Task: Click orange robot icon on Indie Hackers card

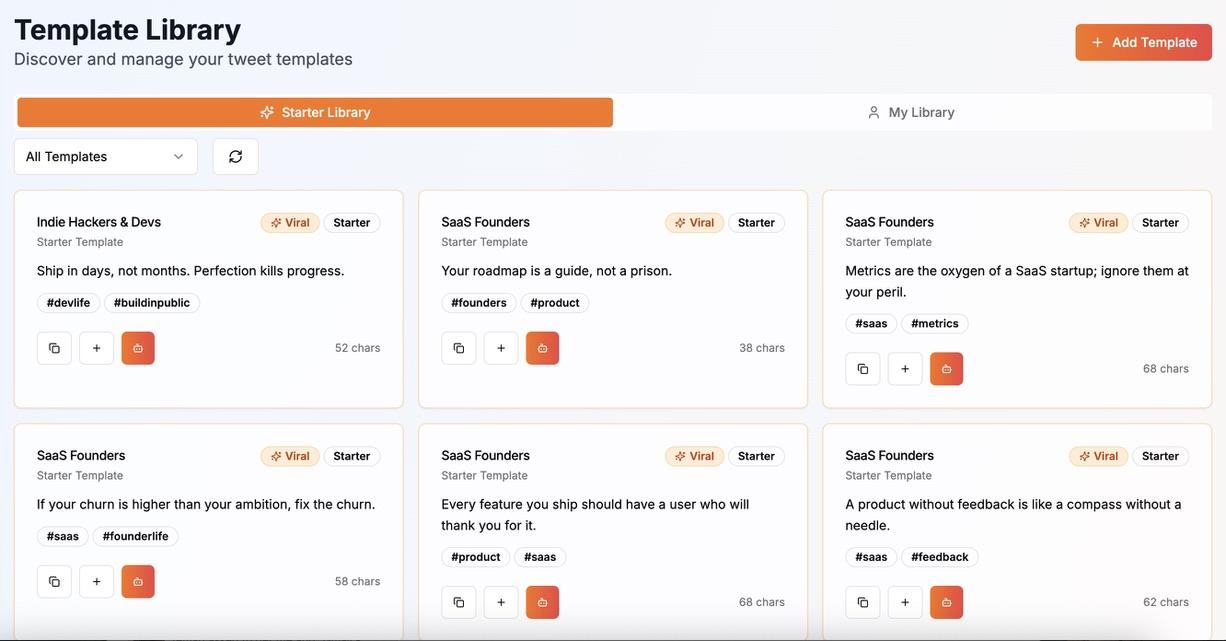Action: click(x=138, y=348)
